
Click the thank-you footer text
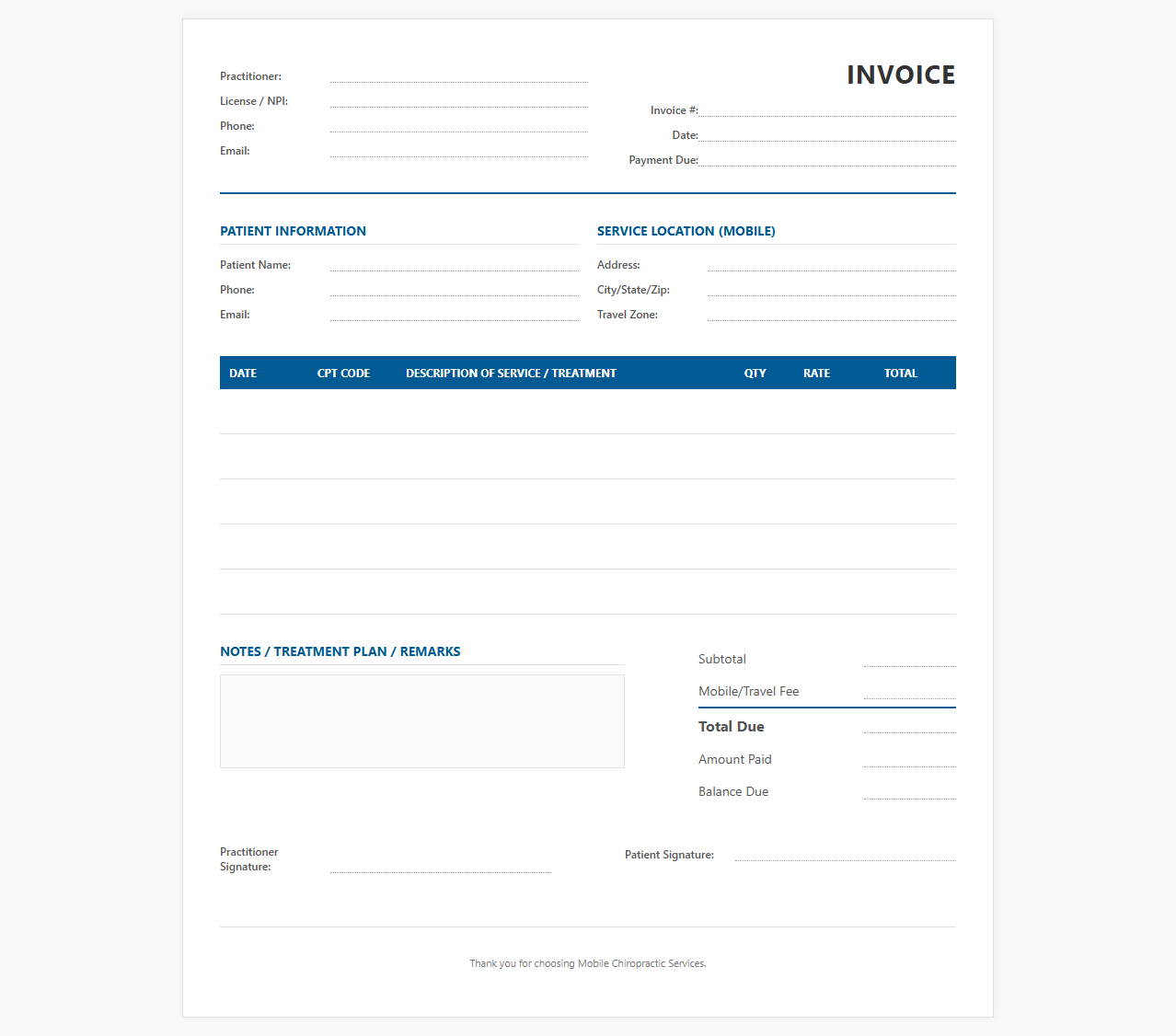click(588, 963)
